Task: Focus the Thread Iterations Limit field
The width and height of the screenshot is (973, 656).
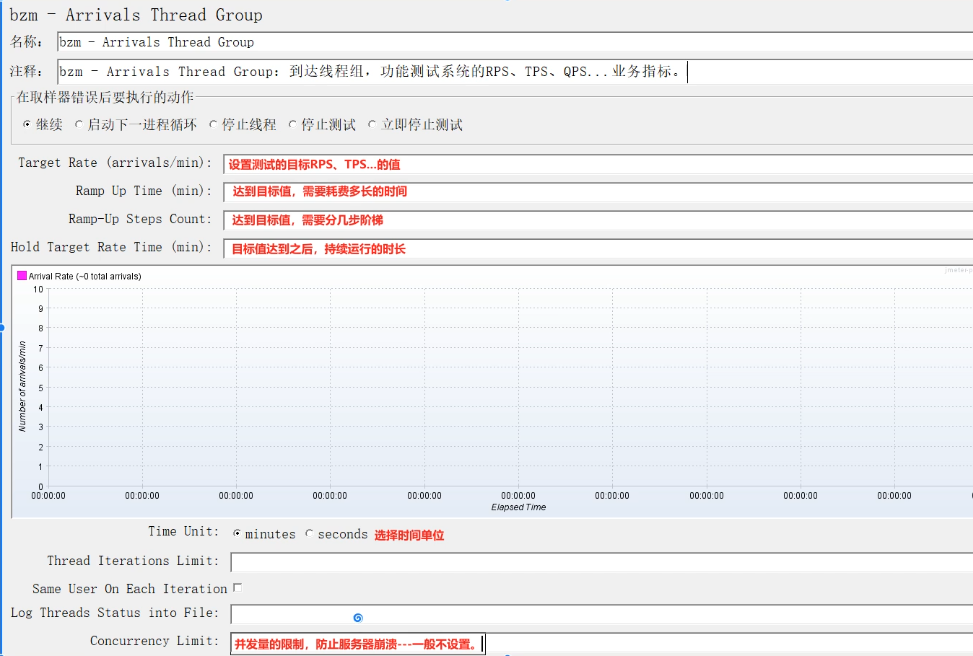Action: (x=600, y=562)
